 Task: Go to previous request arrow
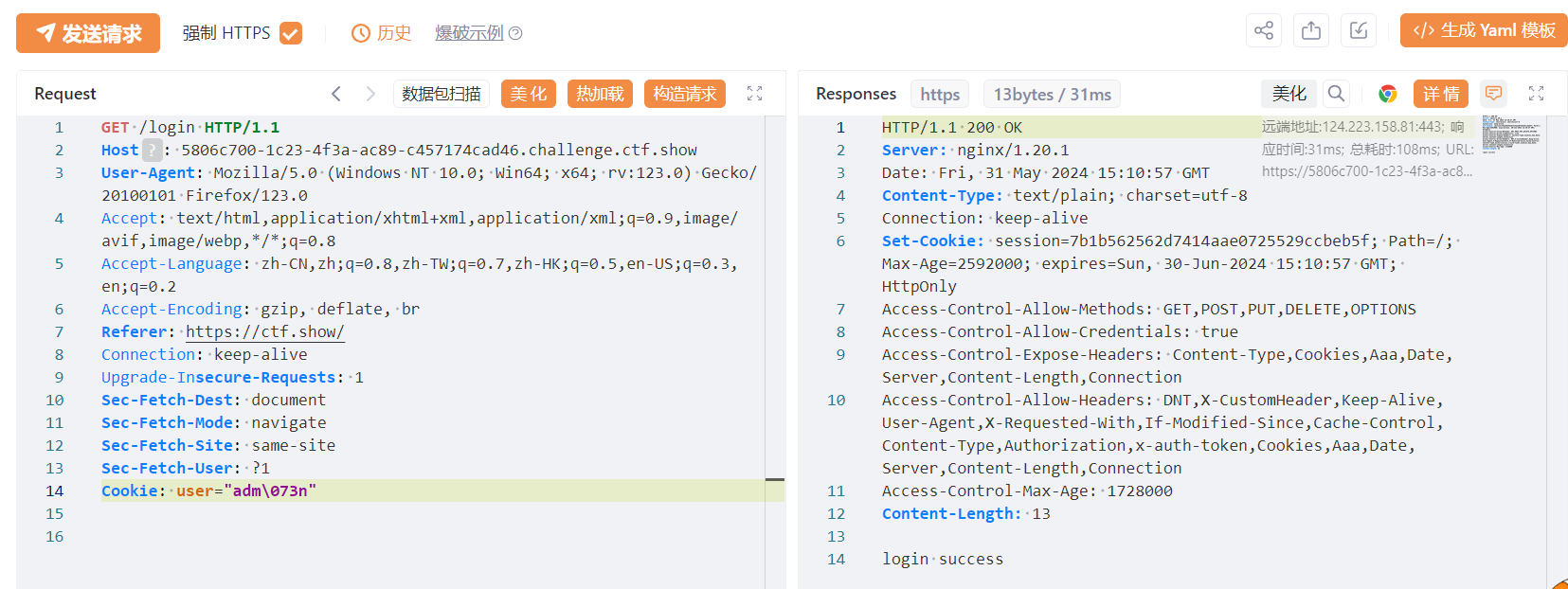(x=336, y=94)
